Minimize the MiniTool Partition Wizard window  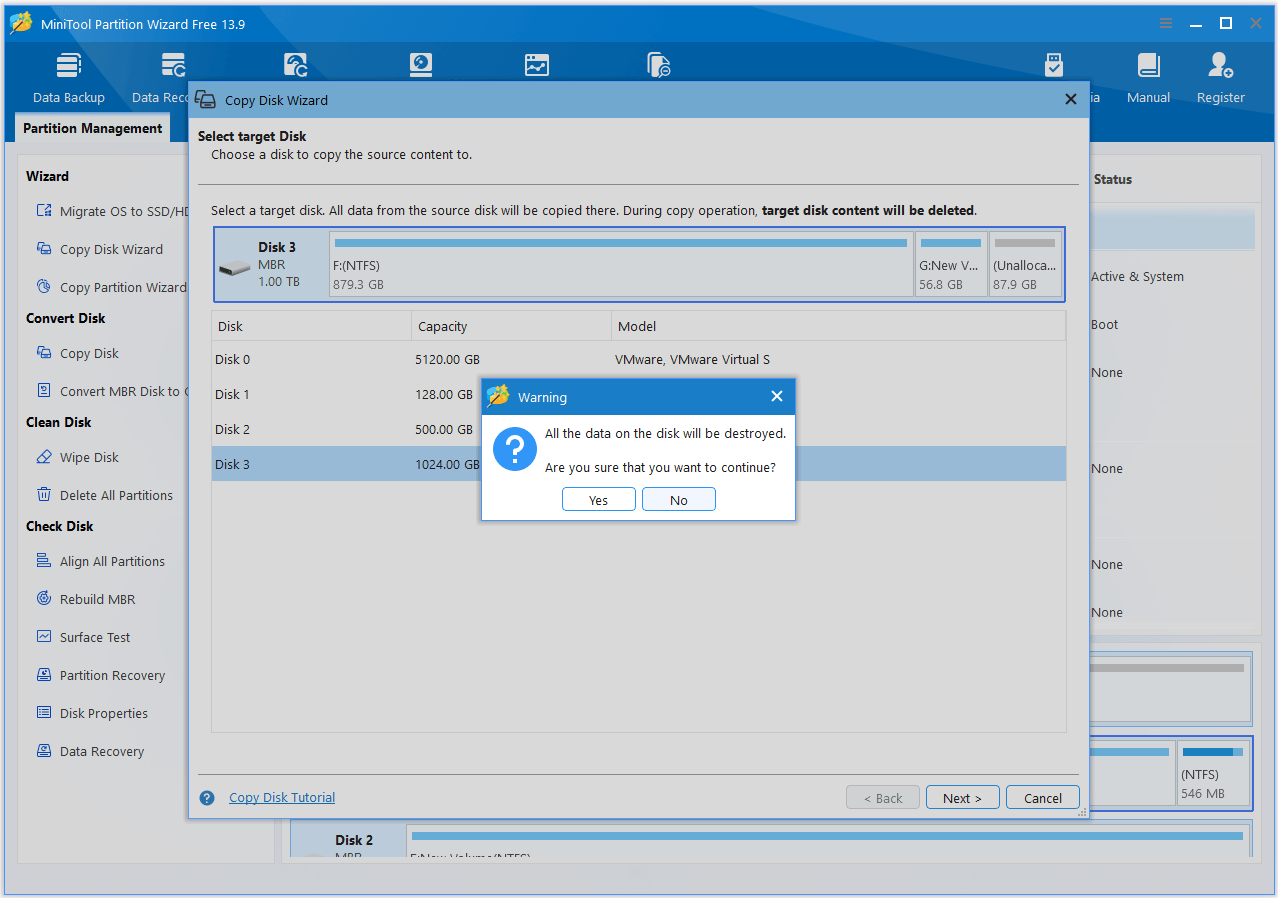coord(1196,23)
